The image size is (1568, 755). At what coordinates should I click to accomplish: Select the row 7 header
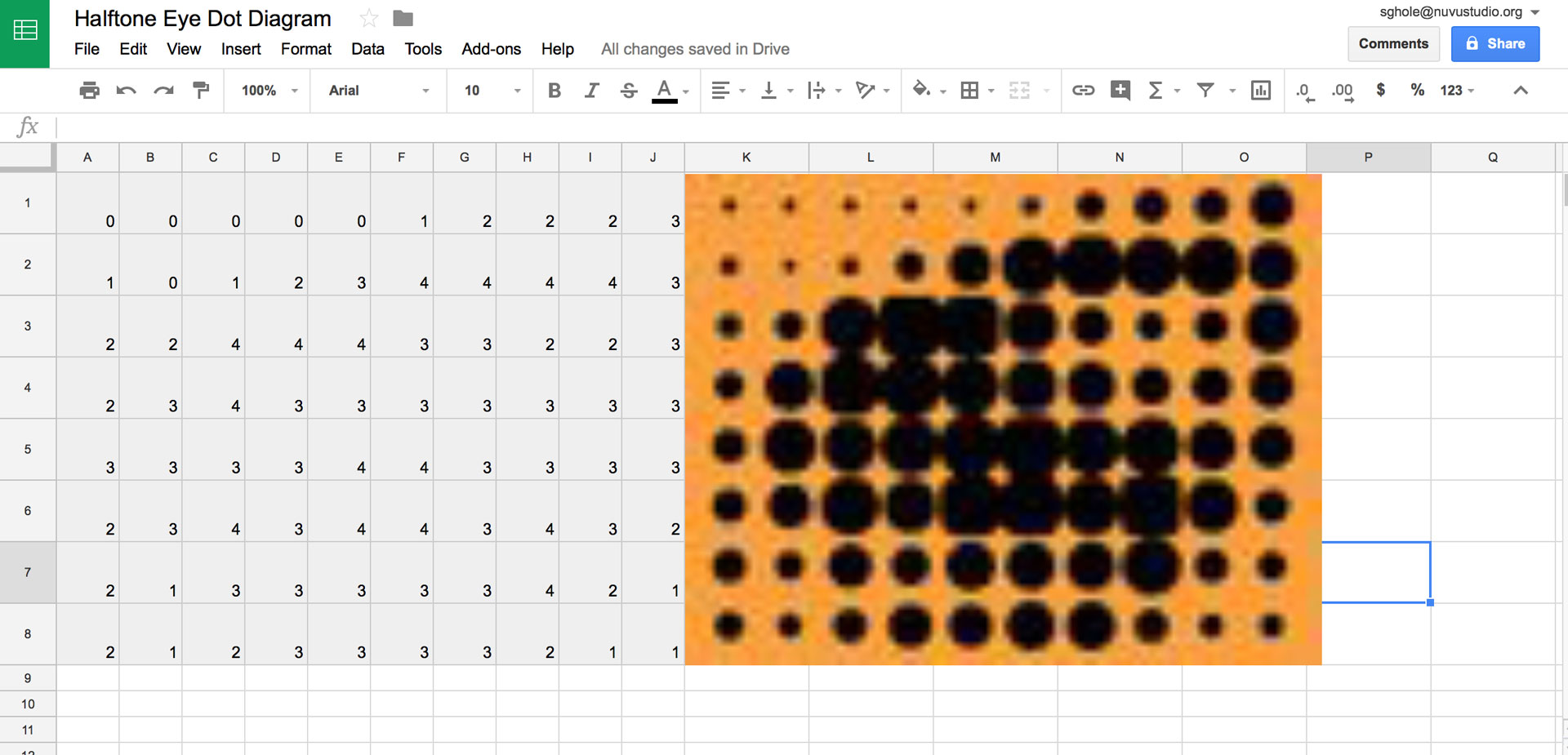point(28,572)
